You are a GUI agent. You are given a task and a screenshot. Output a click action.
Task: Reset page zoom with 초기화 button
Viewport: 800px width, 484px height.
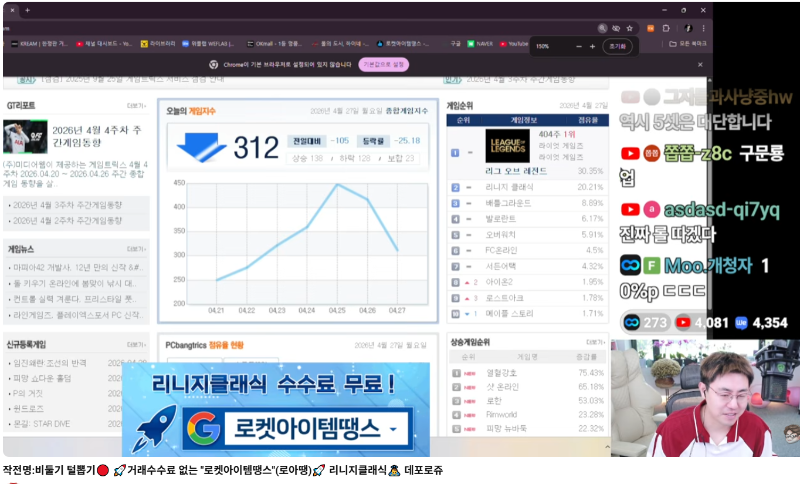[617, 47]
